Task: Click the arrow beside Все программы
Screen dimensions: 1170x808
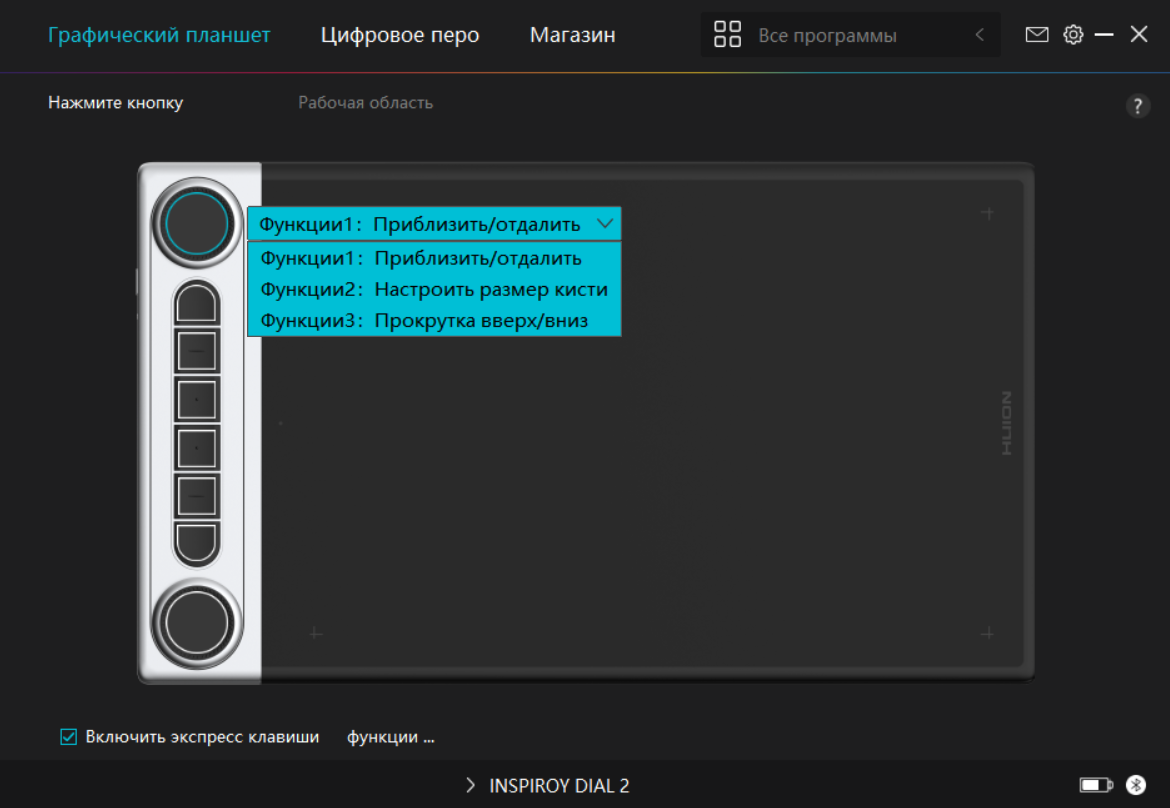Action: pos(979,35)
